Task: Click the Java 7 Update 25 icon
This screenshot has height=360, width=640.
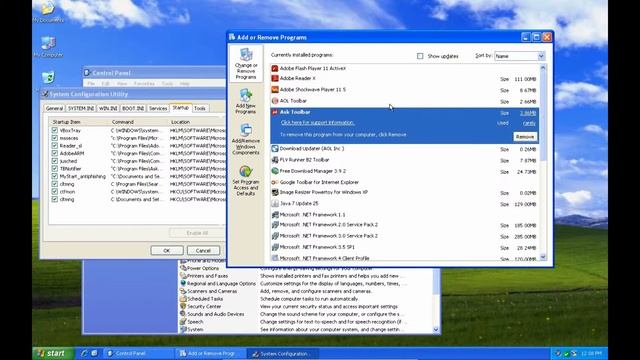Action: [275, 204]
